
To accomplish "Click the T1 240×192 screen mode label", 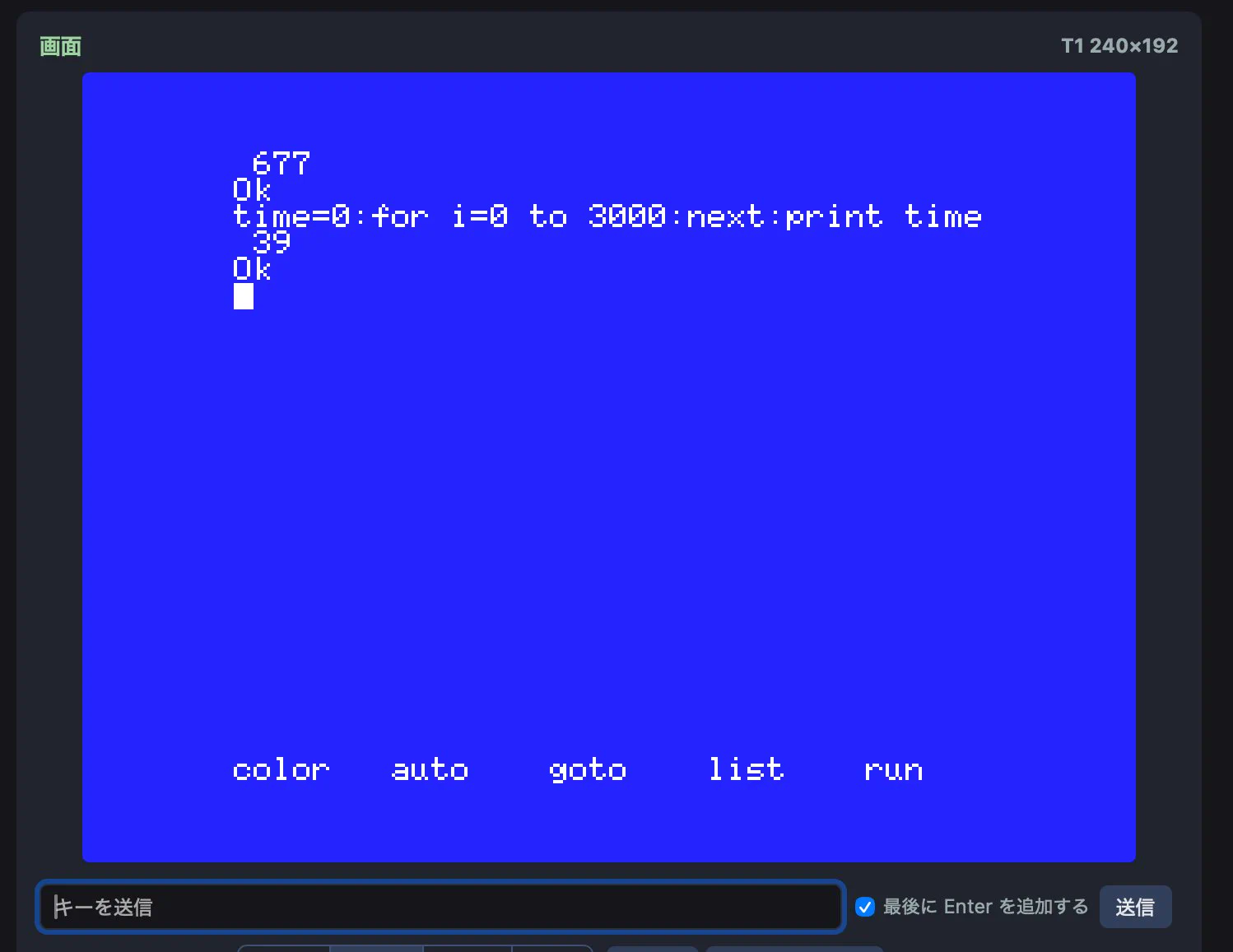I will pyautogui.click(x=1119, y=46).
